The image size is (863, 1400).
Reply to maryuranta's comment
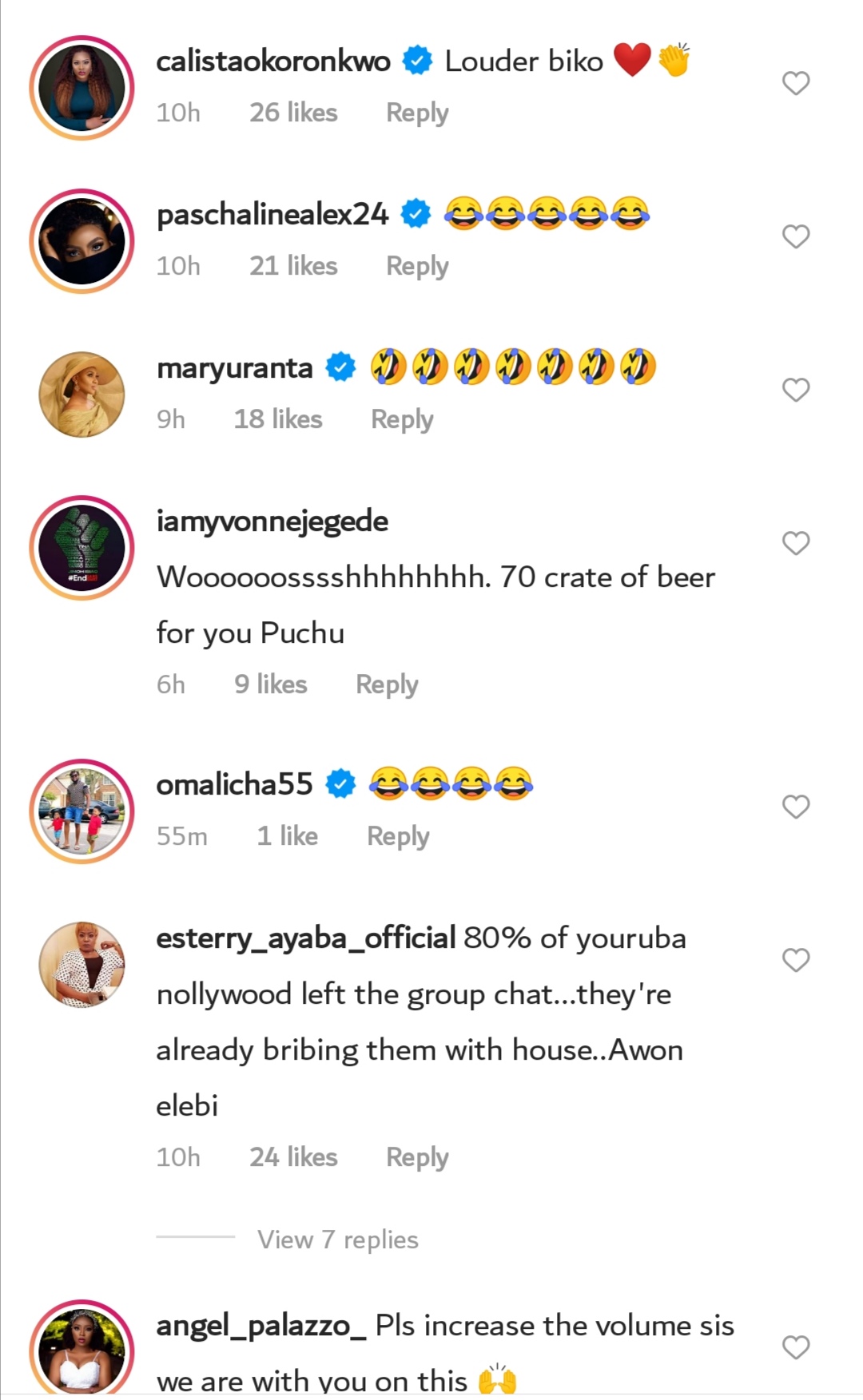point(402,419)
